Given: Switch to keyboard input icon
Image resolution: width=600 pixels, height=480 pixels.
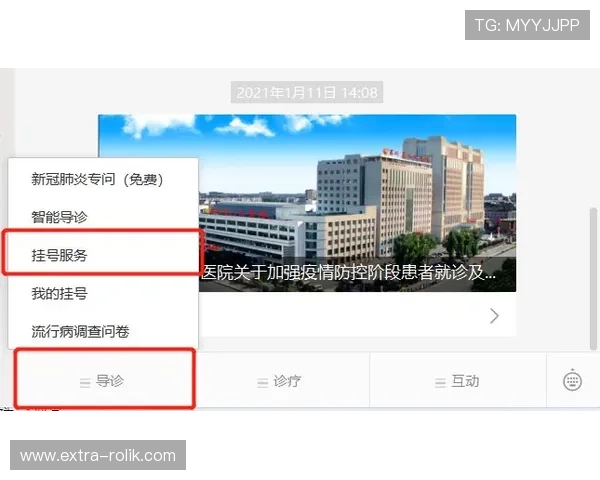Looking at the screenshot, I should [572, 380].
